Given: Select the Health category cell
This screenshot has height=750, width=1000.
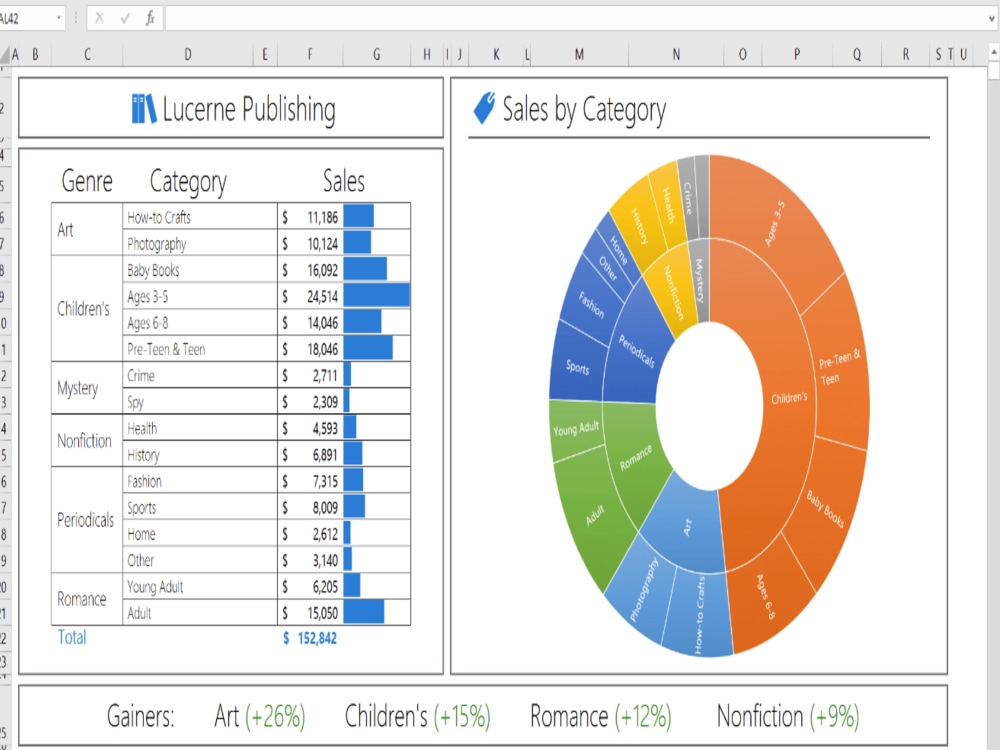Looking at the screenshot, I should (200, 429).
